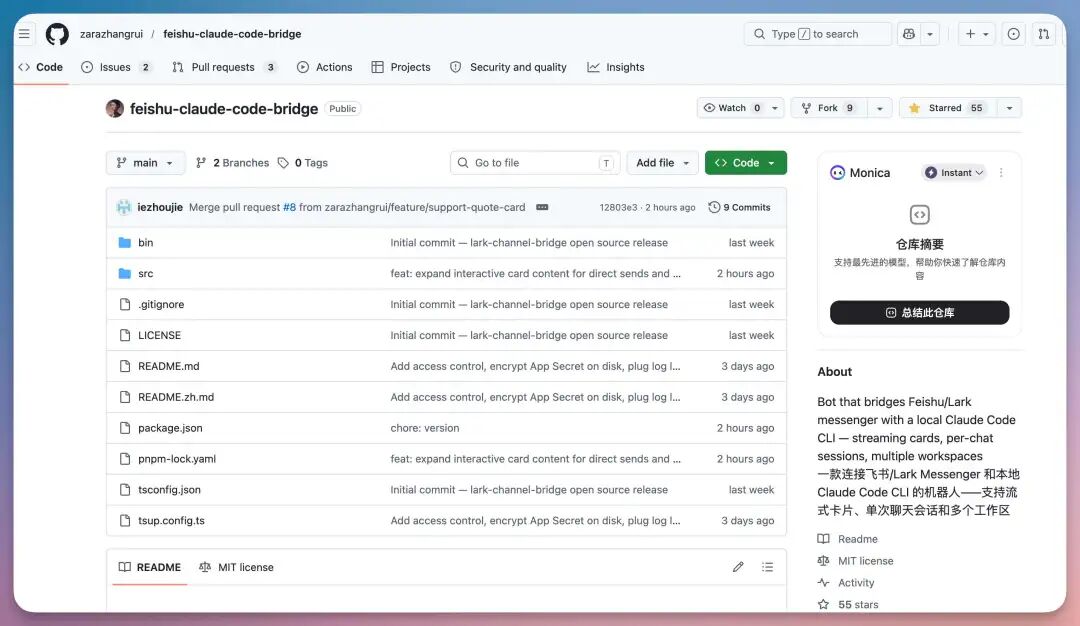This screenshot has width=1080, height=626.
Task: Open the Copilot dropdown arrow
Action: 930,34
